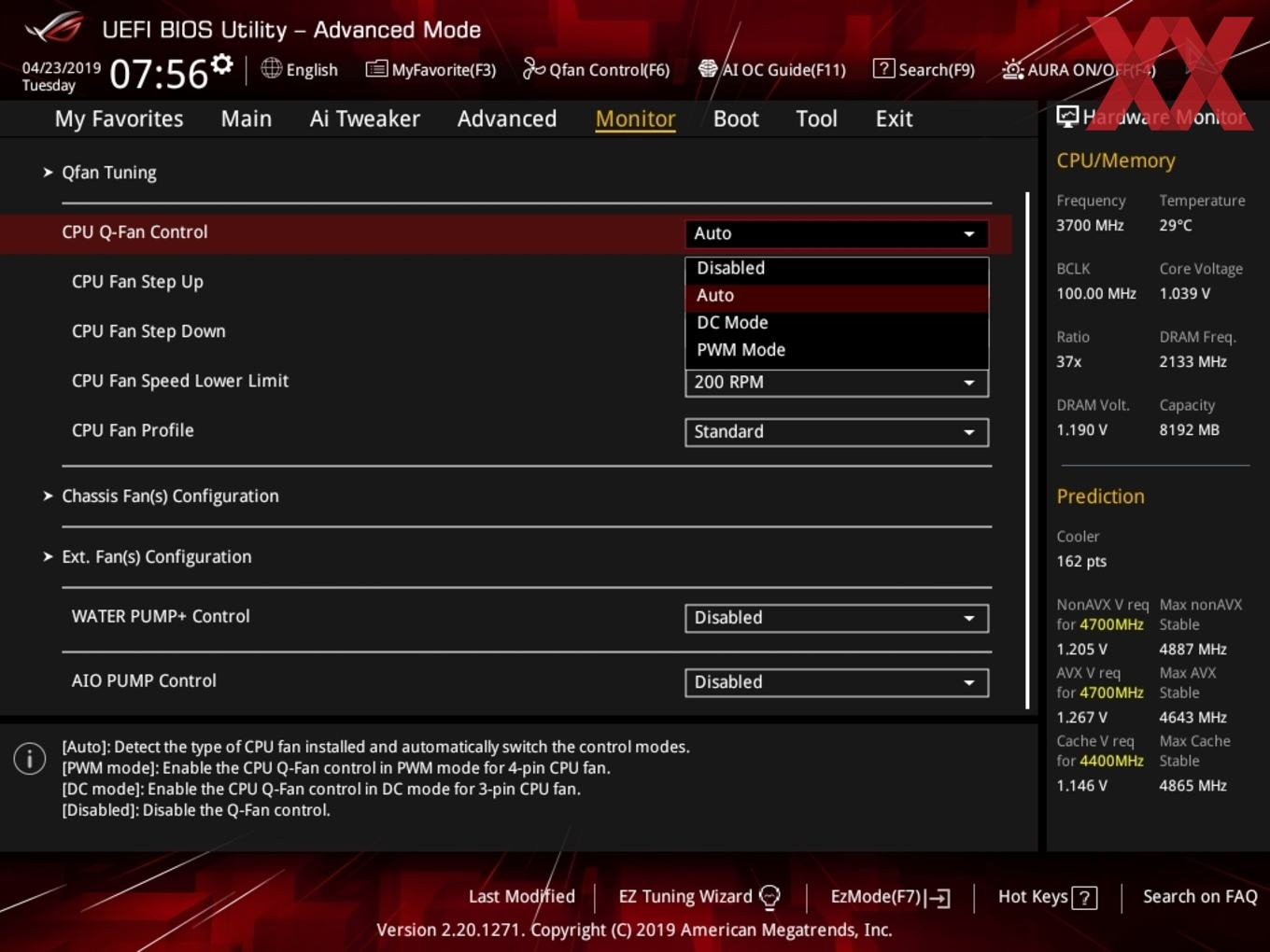
Task: Choose Disabled in Q-Fan dropdown list
Action: (x=837, y=268)
